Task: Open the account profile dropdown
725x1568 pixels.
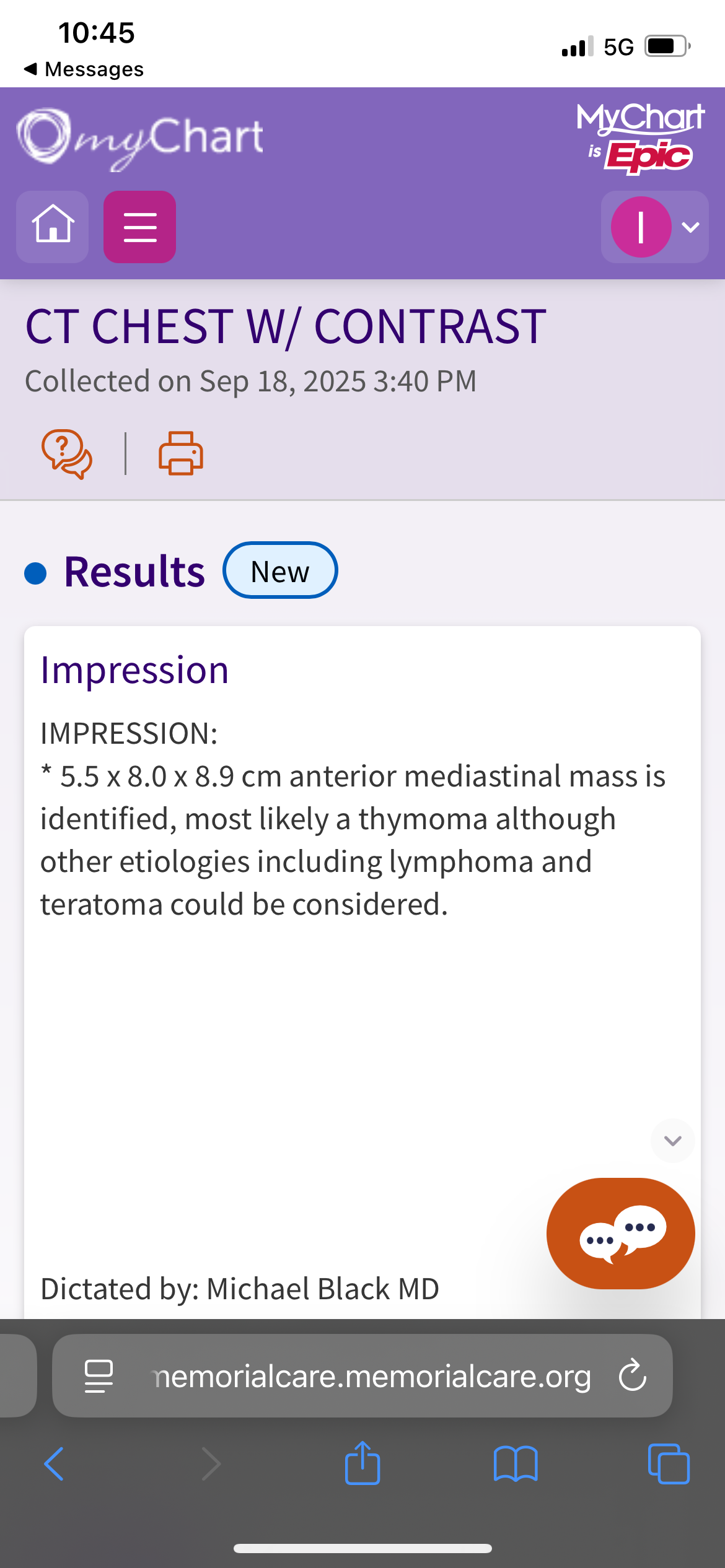Action: point(654,227)
